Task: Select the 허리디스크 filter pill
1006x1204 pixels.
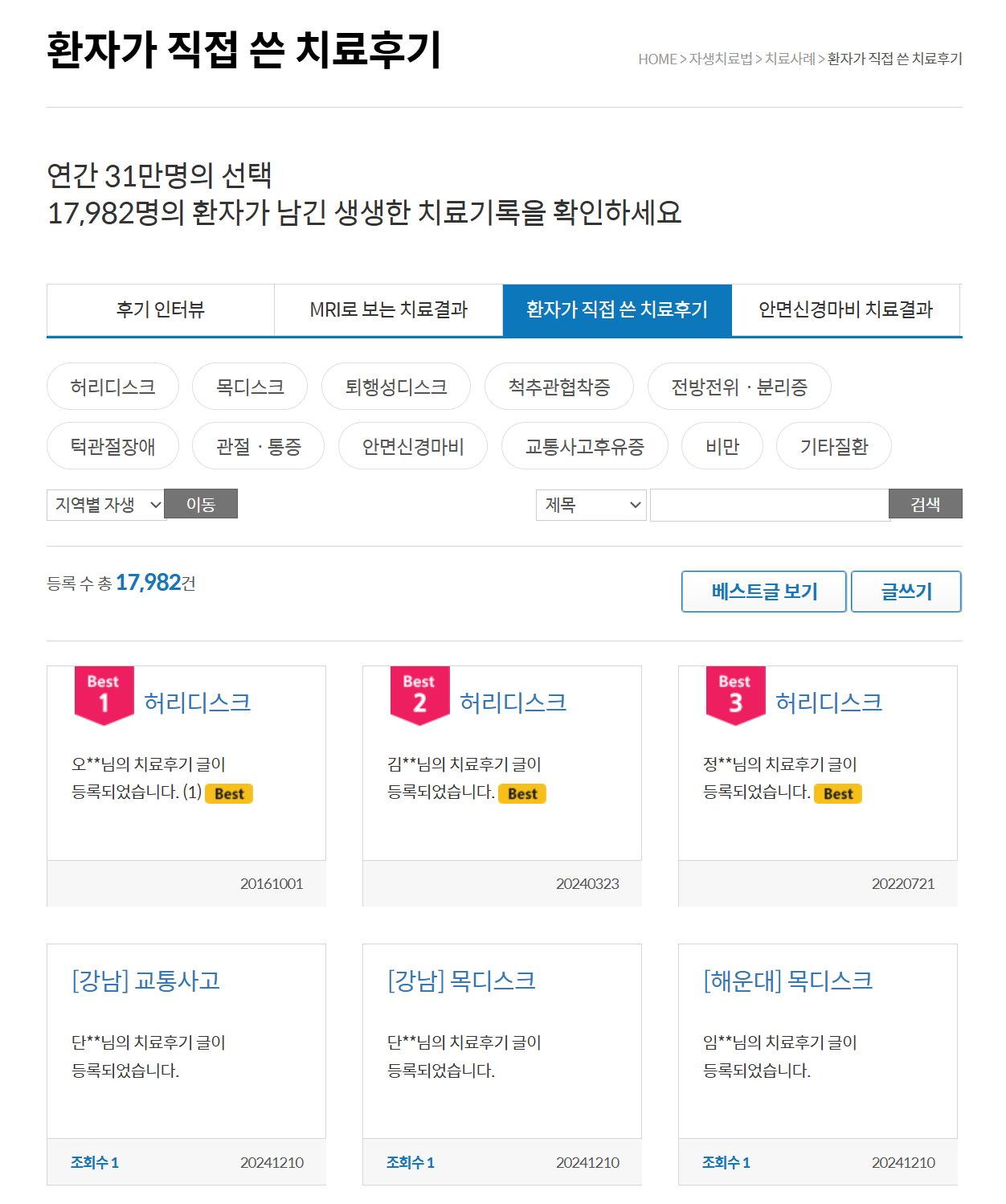Action: coord(112,387)
